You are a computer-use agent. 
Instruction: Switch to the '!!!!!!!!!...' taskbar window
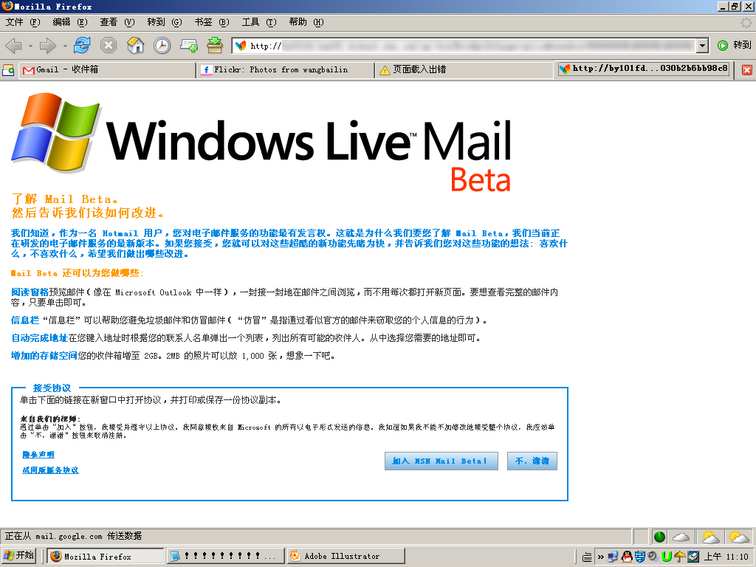[x=226, y=556]
